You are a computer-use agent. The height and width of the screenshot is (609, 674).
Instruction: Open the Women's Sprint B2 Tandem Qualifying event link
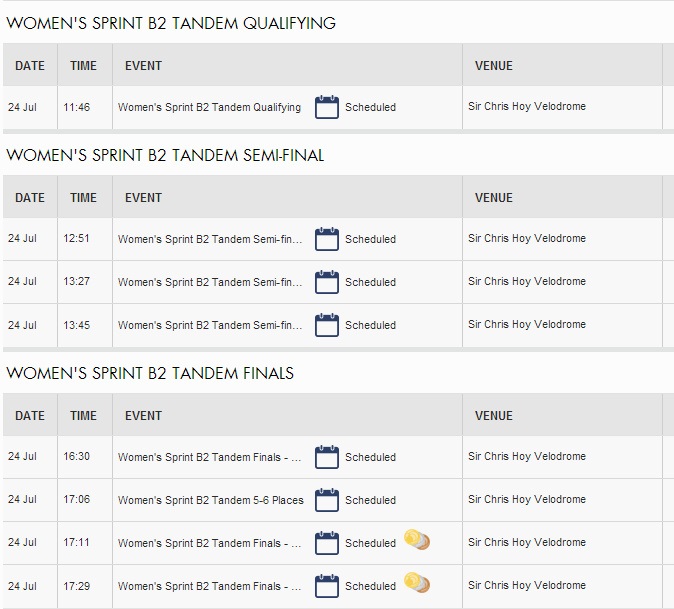click(x=209, y=107)
